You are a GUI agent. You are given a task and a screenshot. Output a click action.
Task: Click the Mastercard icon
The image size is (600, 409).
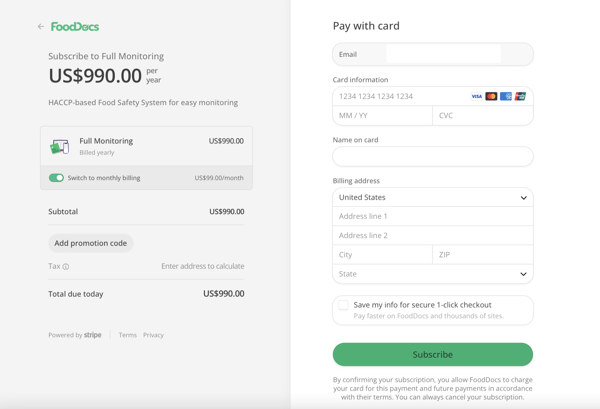[491, 96]
